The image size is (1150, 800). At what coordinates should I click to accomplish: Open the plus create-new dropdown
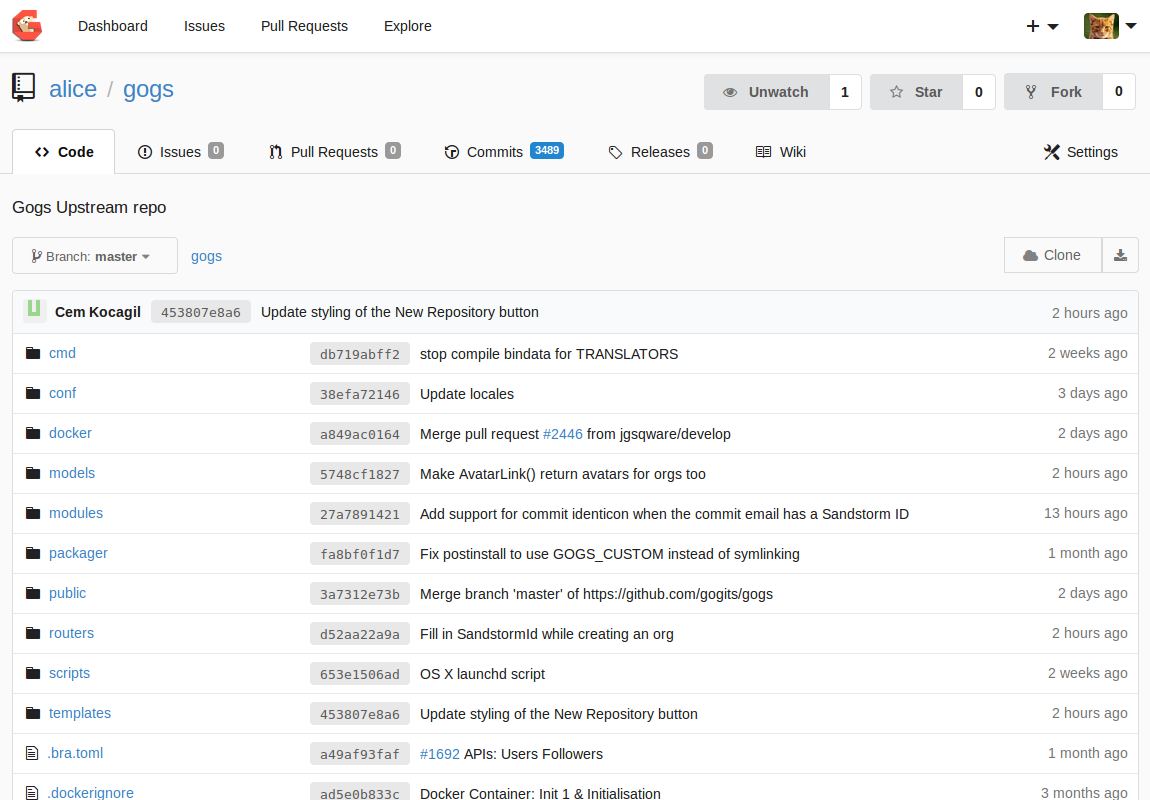point(1042,26)
